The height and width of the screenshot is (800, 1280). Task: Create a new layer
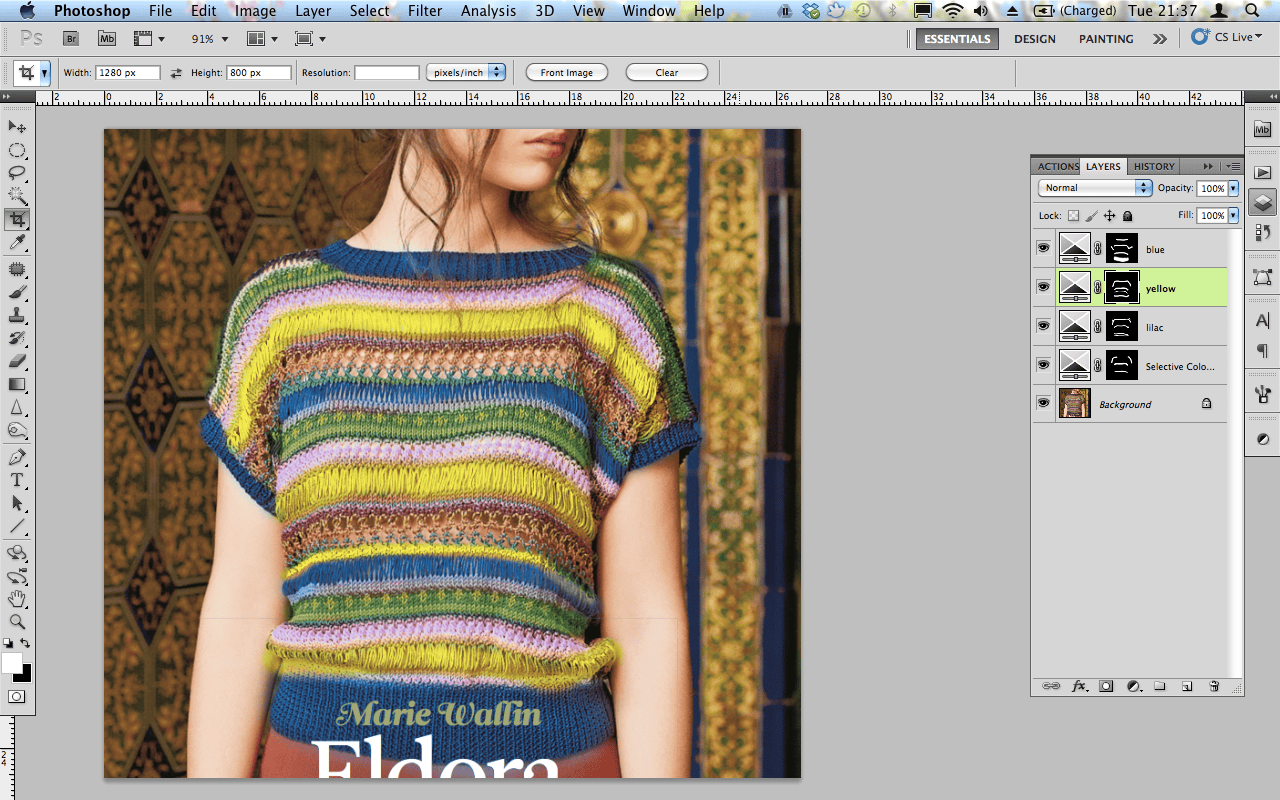pyautogui.click(x=1187, y=686)
